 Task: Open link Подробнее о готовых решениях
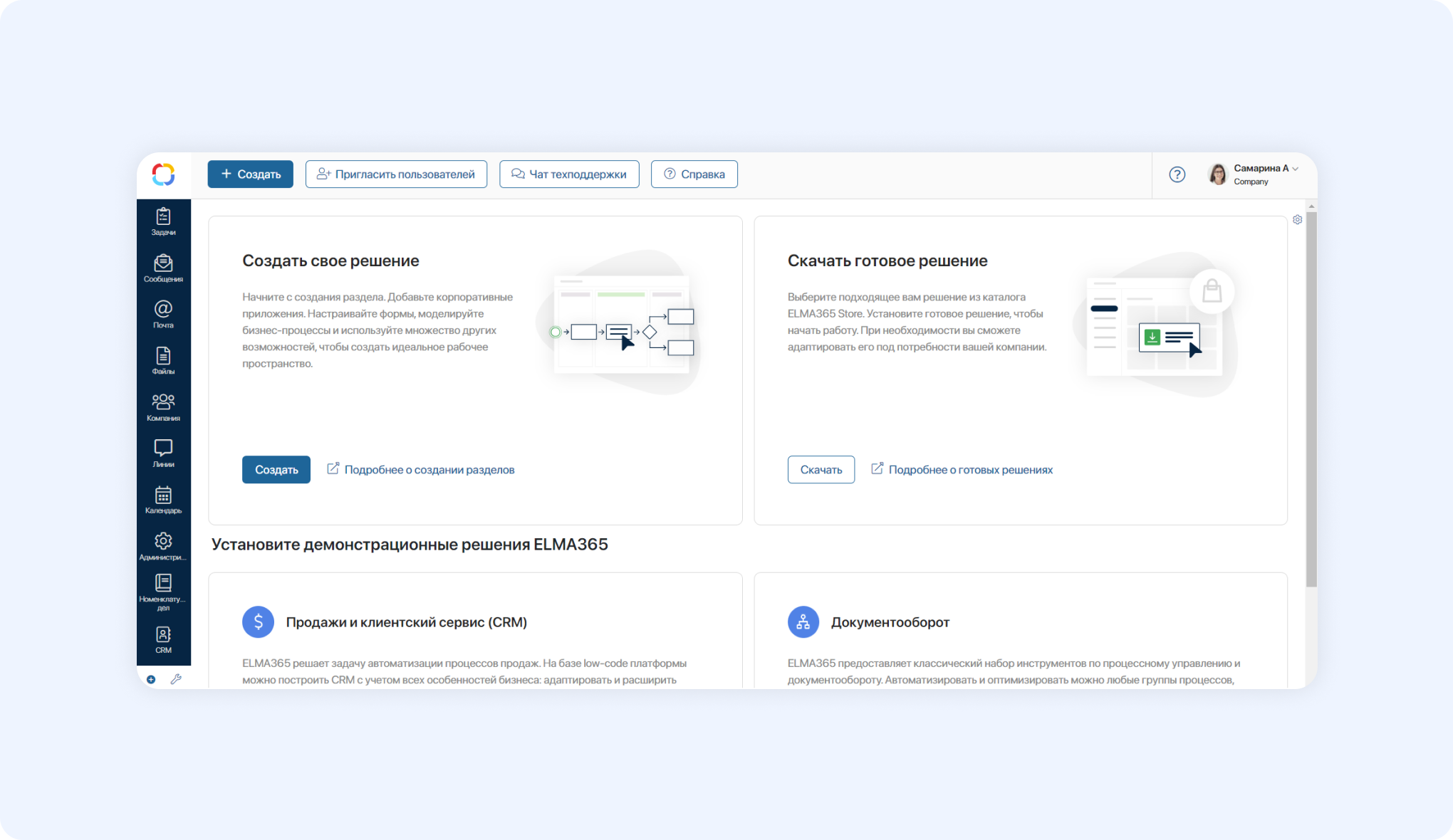962,470
